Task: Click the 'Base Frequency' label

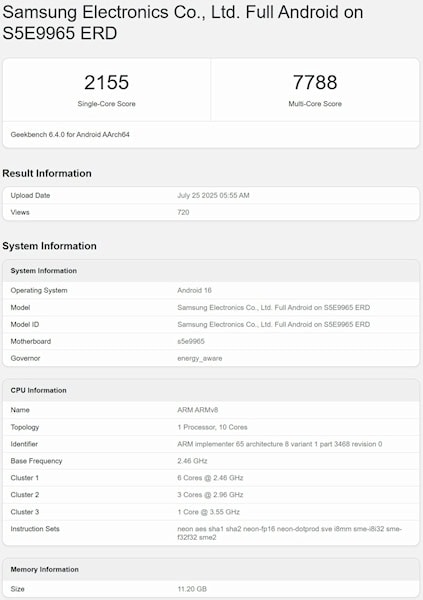Action: [36, 461]
